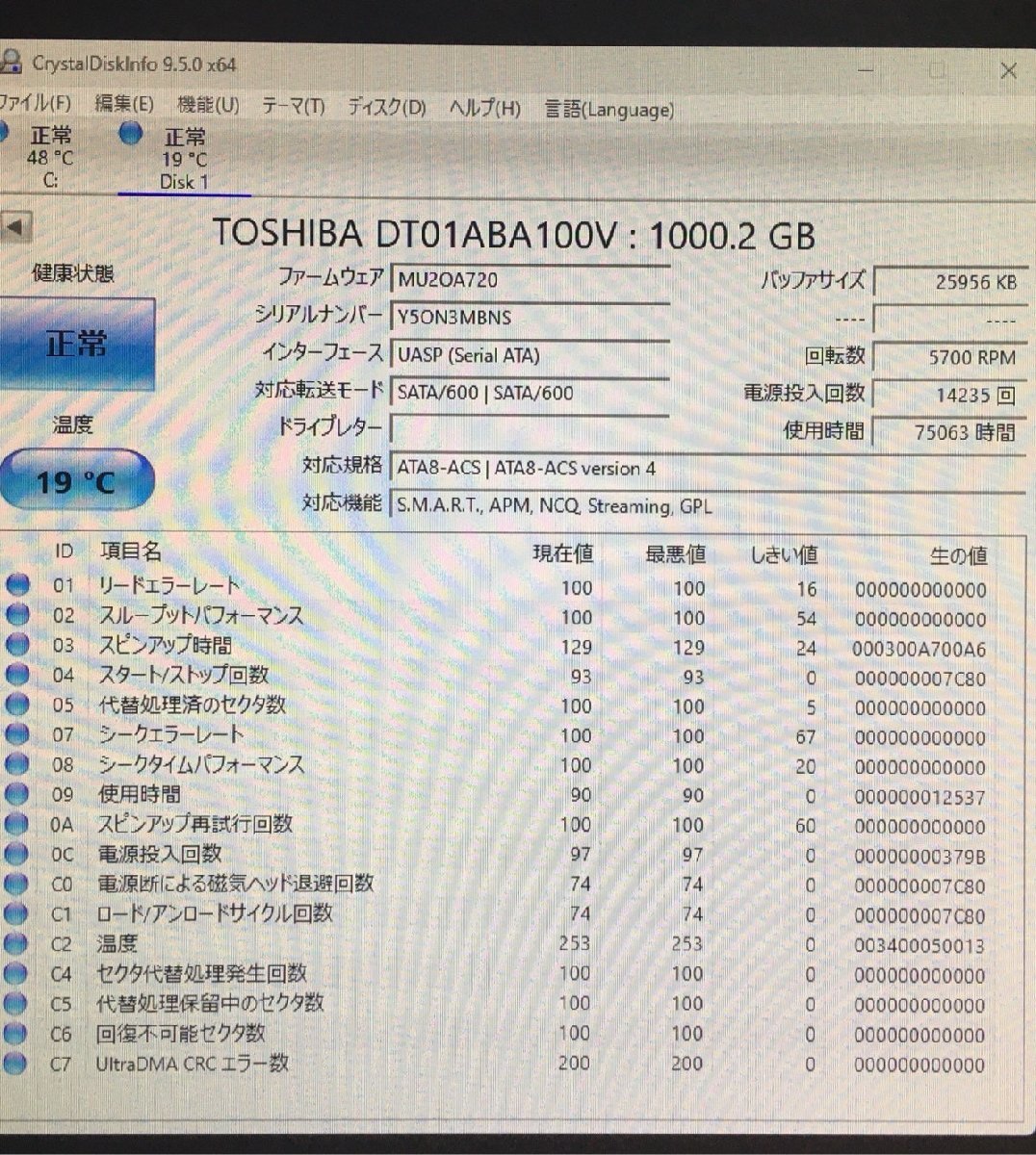Click the interface field UASP (Serial ATA)

click(x=530, y=354)
